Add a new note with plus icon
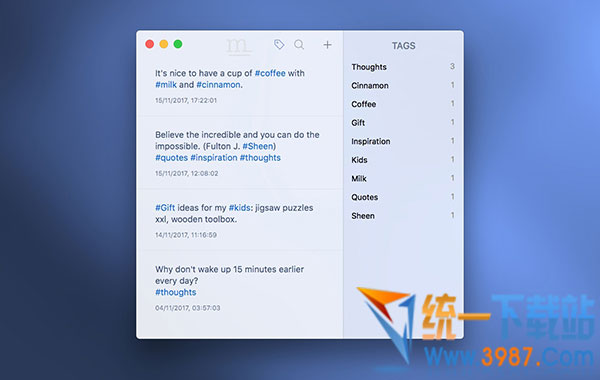 pyautogui.click(x=327, y=45)
